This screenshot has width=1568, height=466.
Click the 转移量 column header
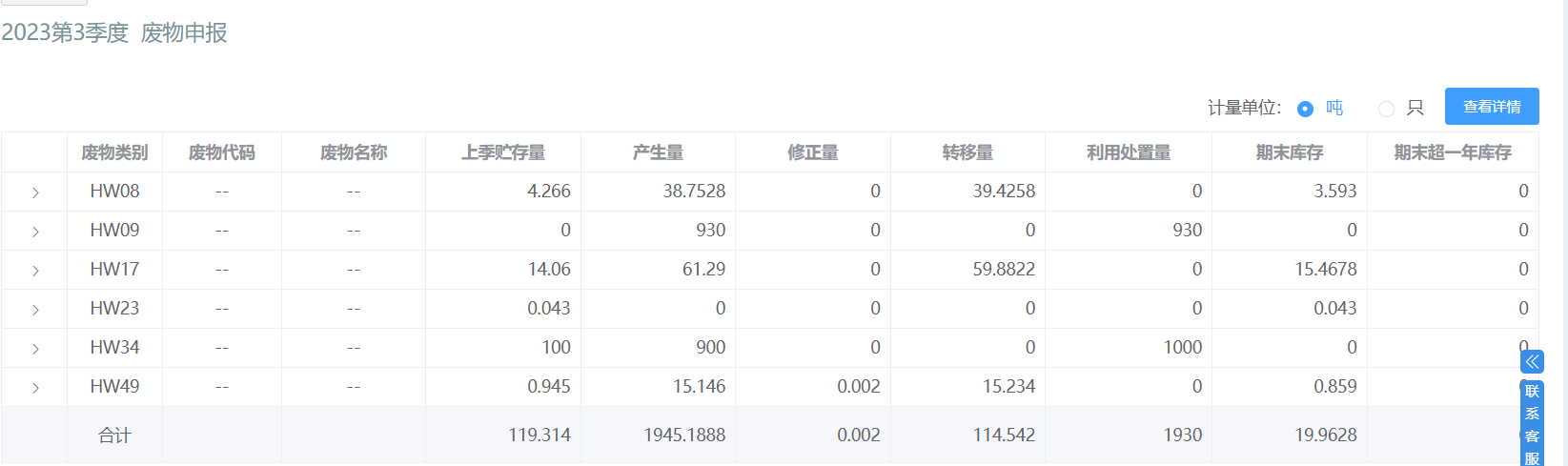tap(967, 152)
